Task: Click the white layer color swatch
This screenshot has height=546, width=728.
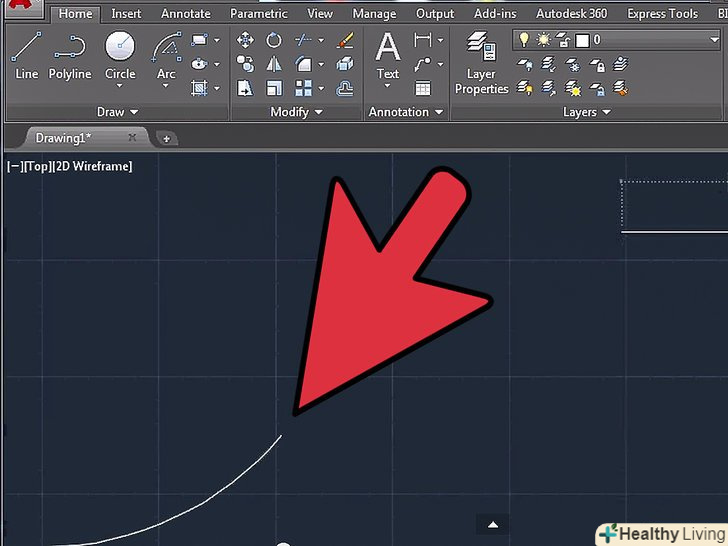Action: pos(581,40)
